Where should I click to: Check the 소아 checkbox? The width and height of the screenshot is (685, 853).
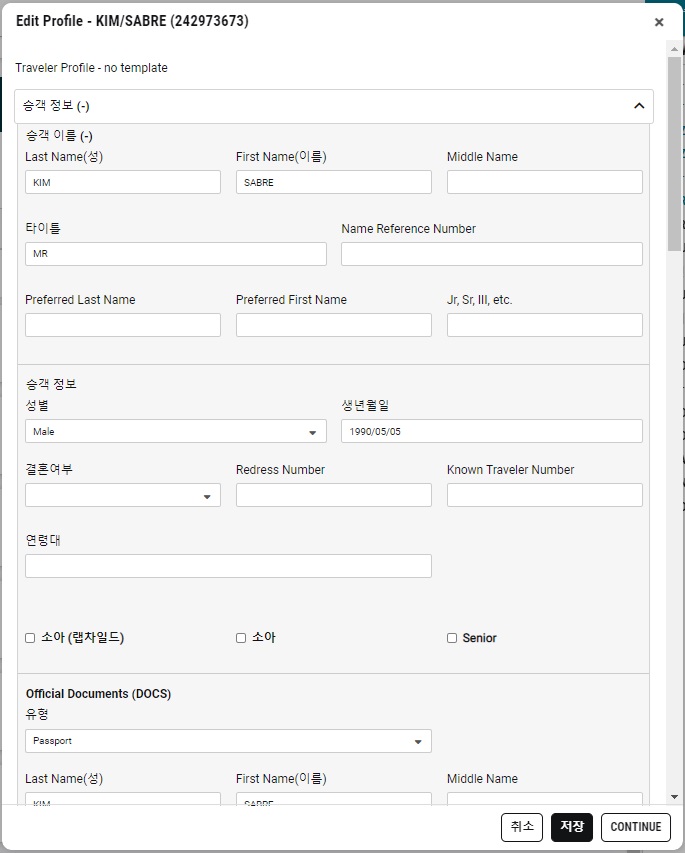[x=241, y=638]
